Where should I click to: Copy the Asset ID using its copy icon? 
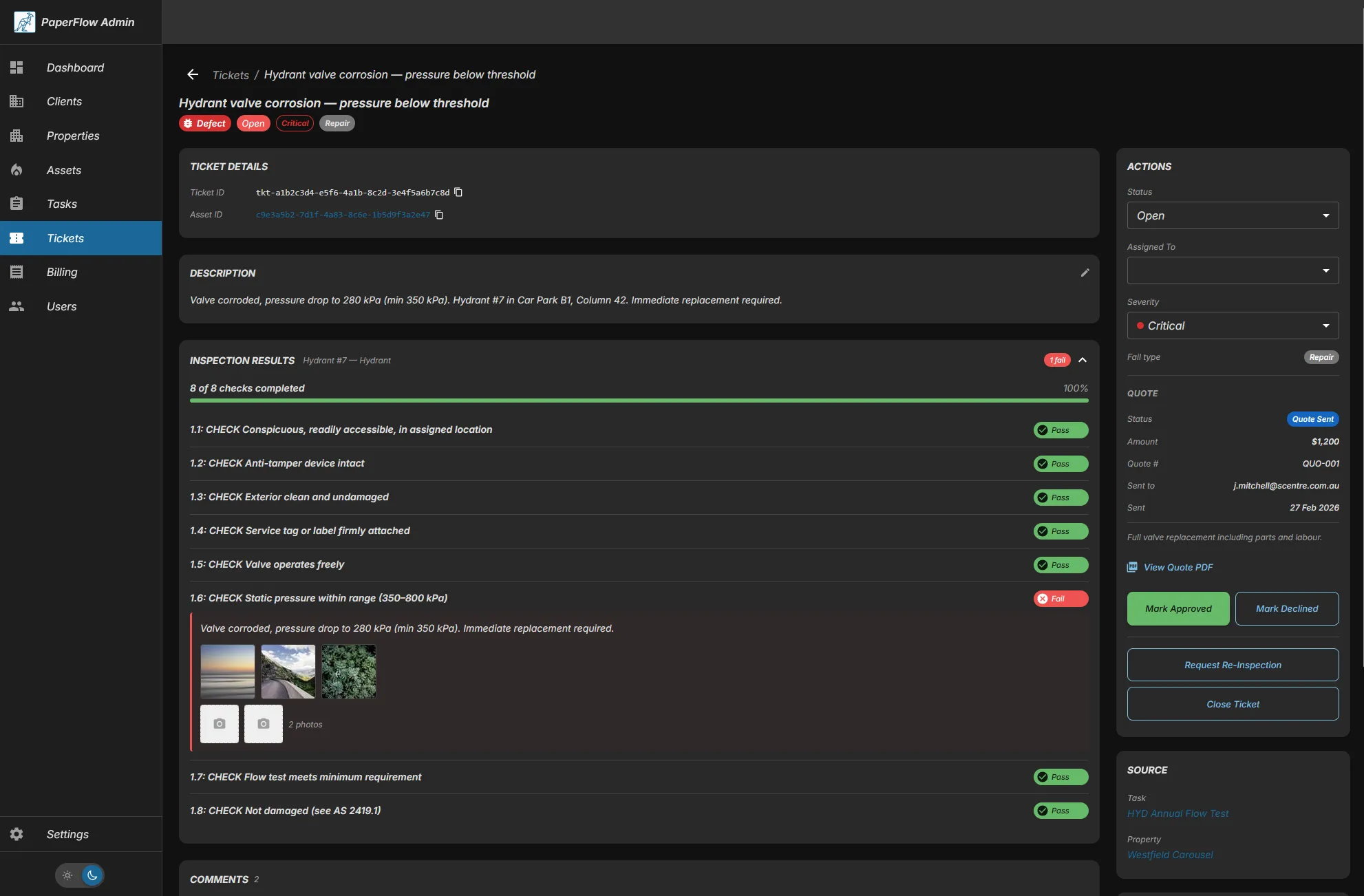pos(440,215)
